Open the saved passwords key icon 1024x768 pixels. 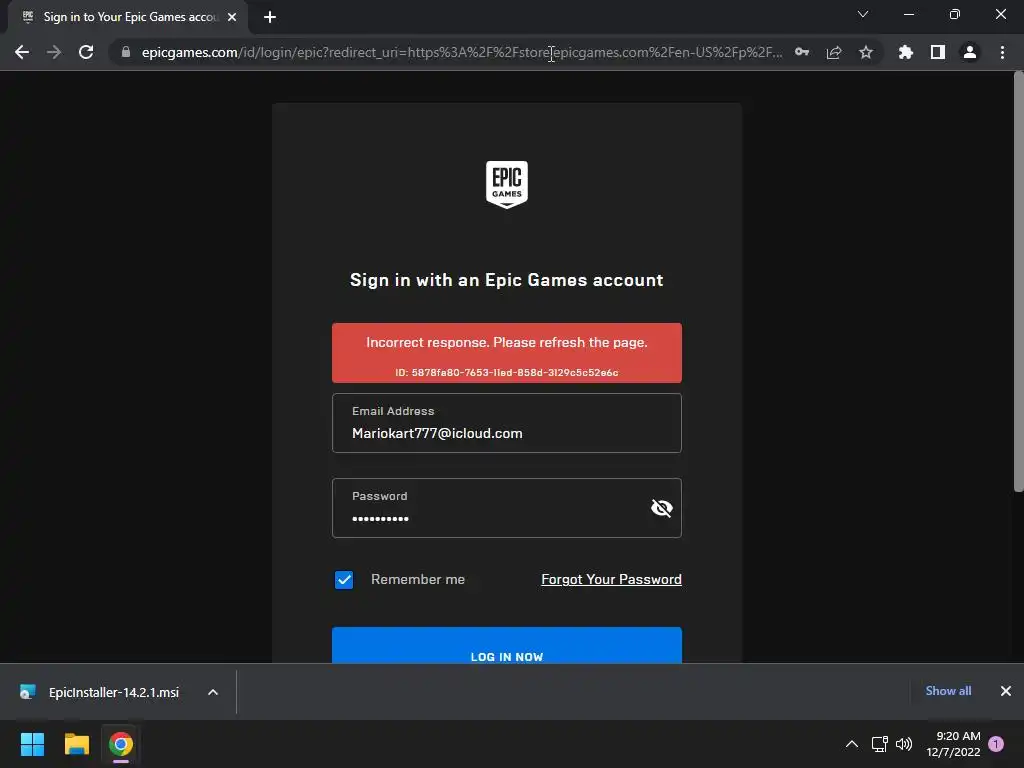[802, 52]
